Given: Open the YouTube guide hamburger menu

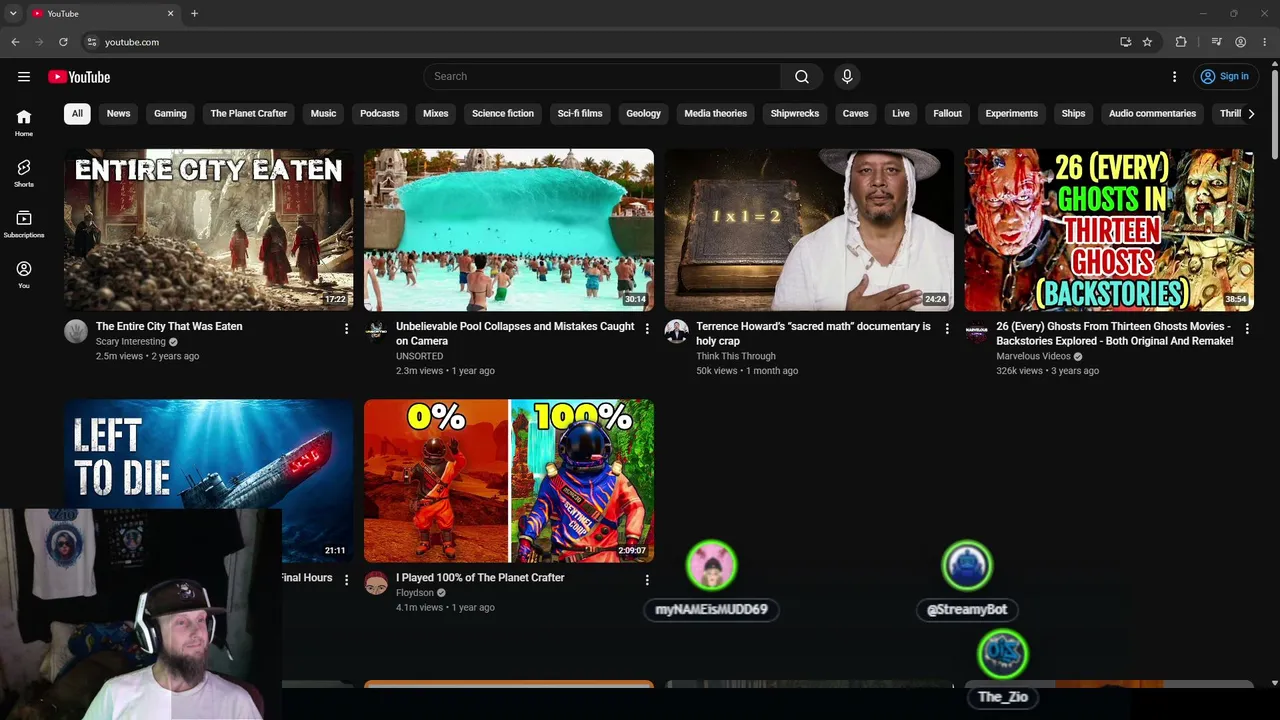Looking at the screenshot, I should point(24,77).
